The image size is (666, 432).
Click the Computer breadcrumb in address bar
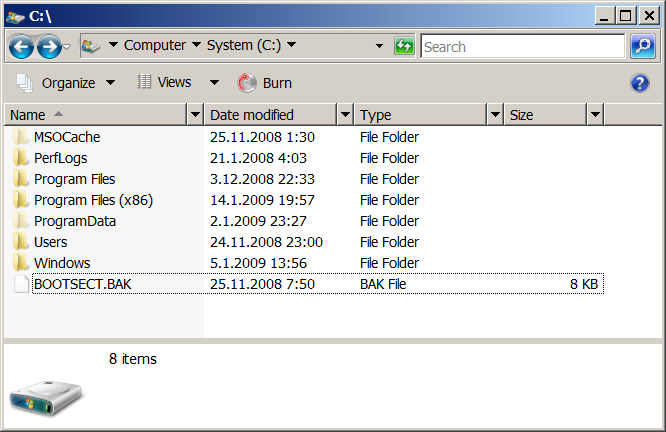(x=155, y=45)
